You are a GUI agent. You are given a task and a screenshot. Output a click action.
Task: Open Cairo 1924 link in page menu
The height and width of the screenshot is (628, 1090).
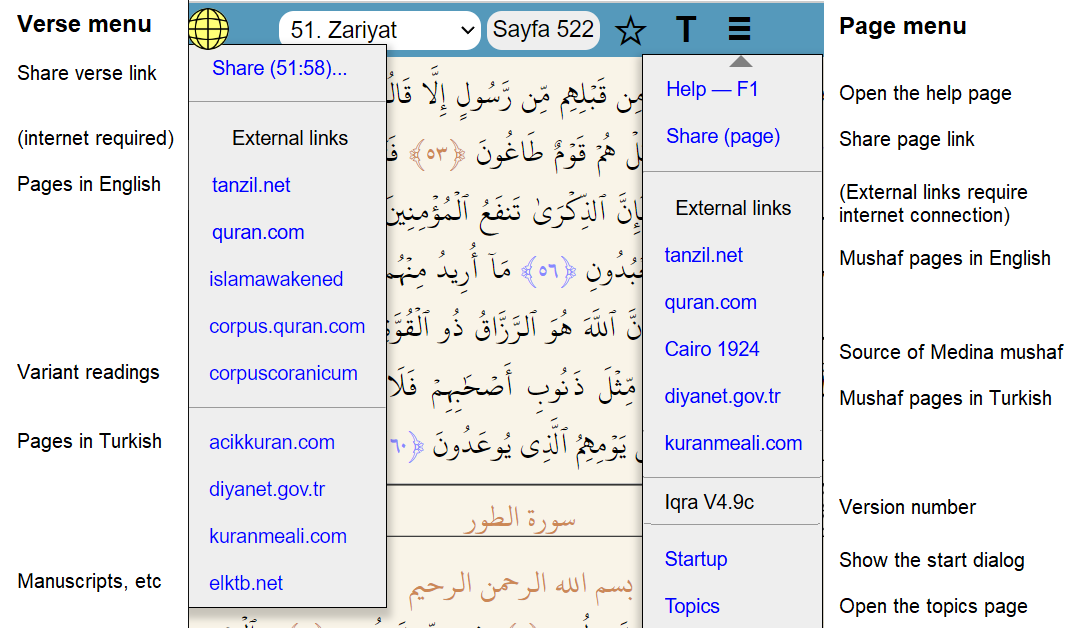(712, 349)
